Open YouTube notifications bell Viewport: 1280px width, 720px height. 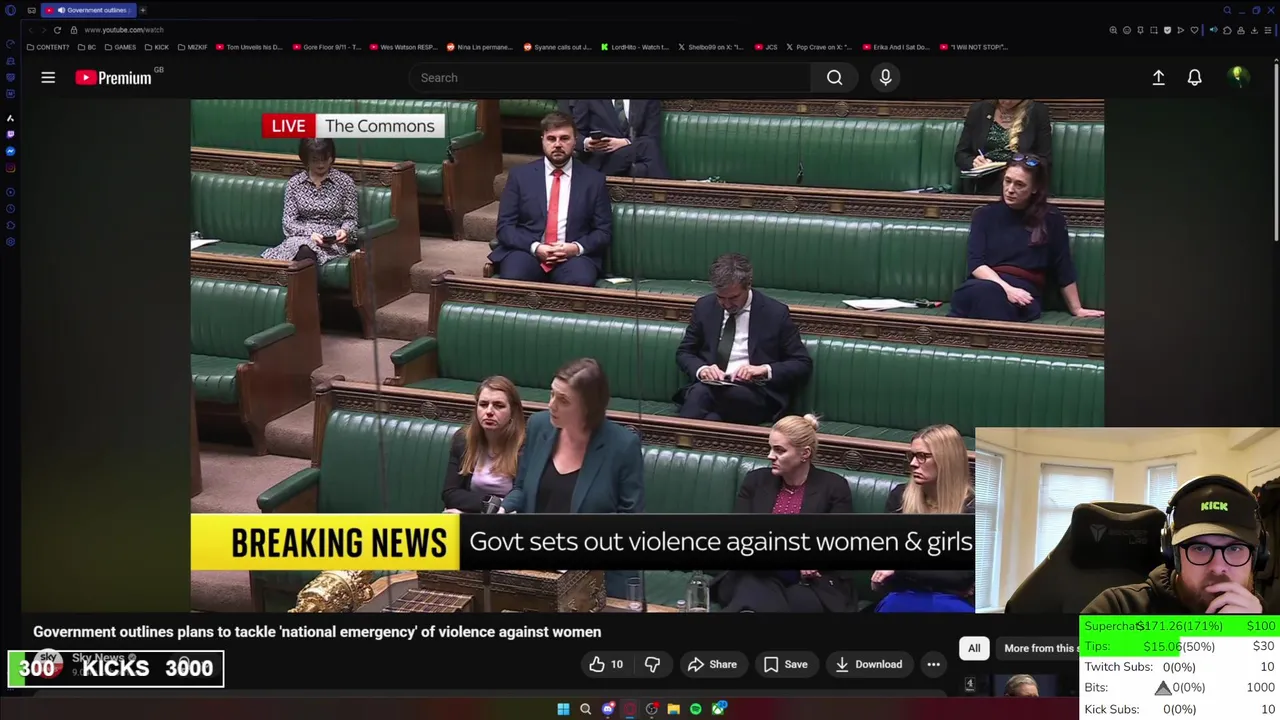pos(1194,77)
